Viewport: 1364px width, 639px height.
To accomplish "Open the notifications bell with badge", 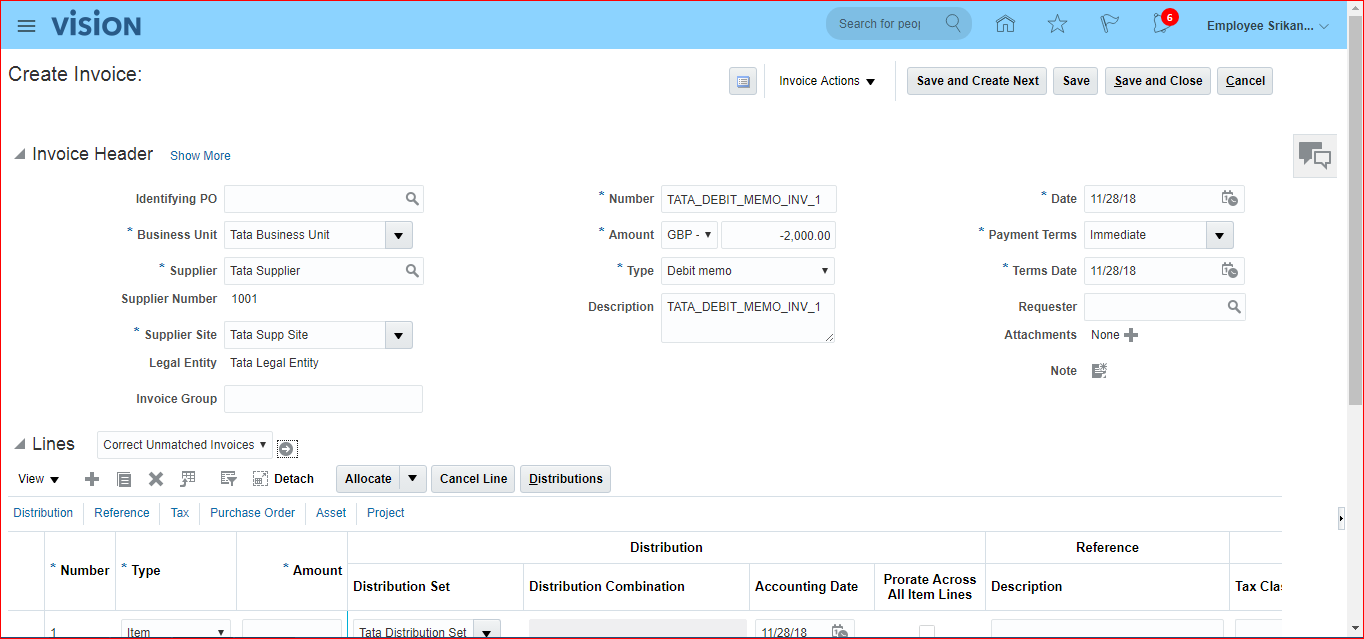I will [x=1162, y=24].
